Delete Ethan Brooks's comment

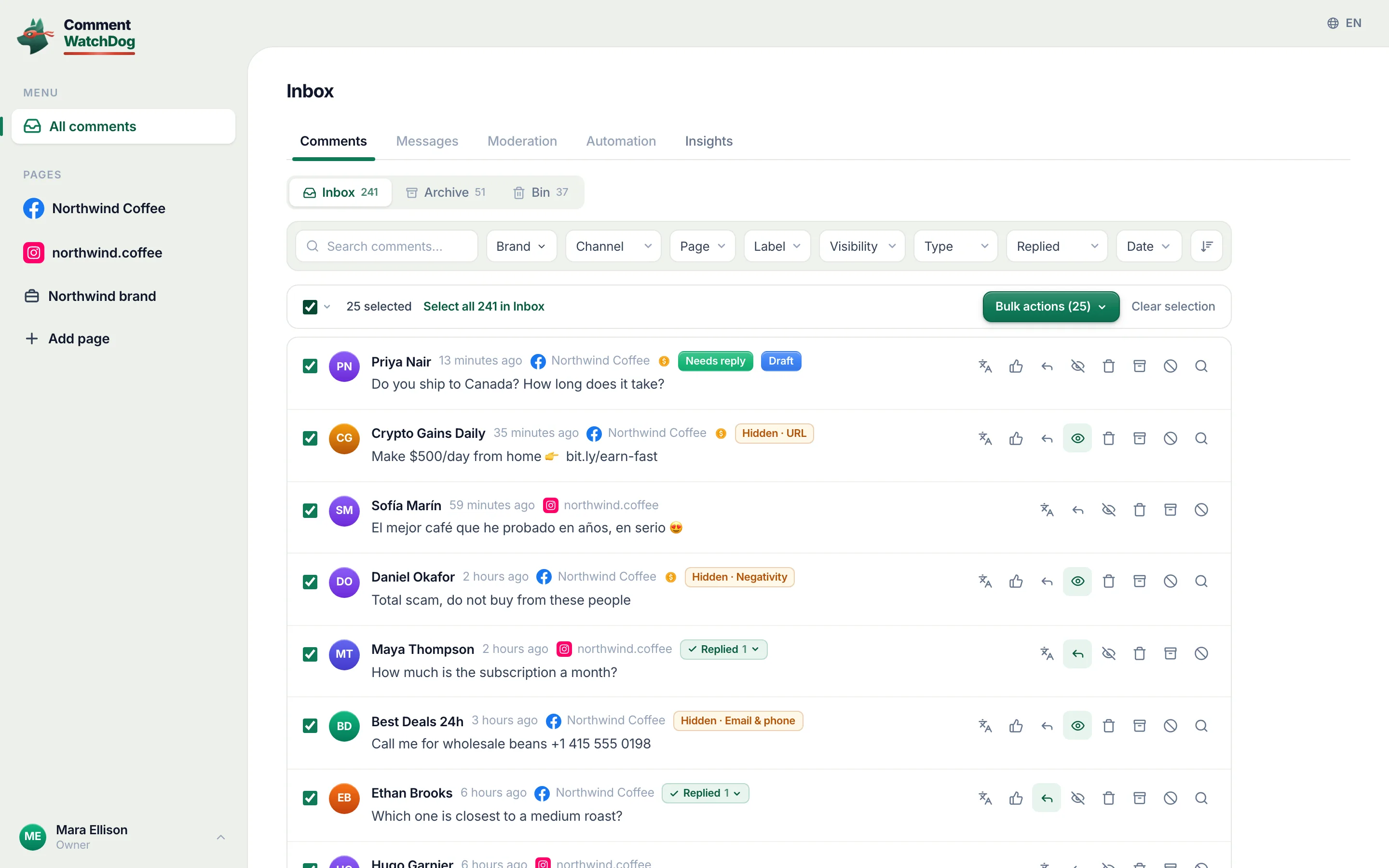tap(1109, 798)
